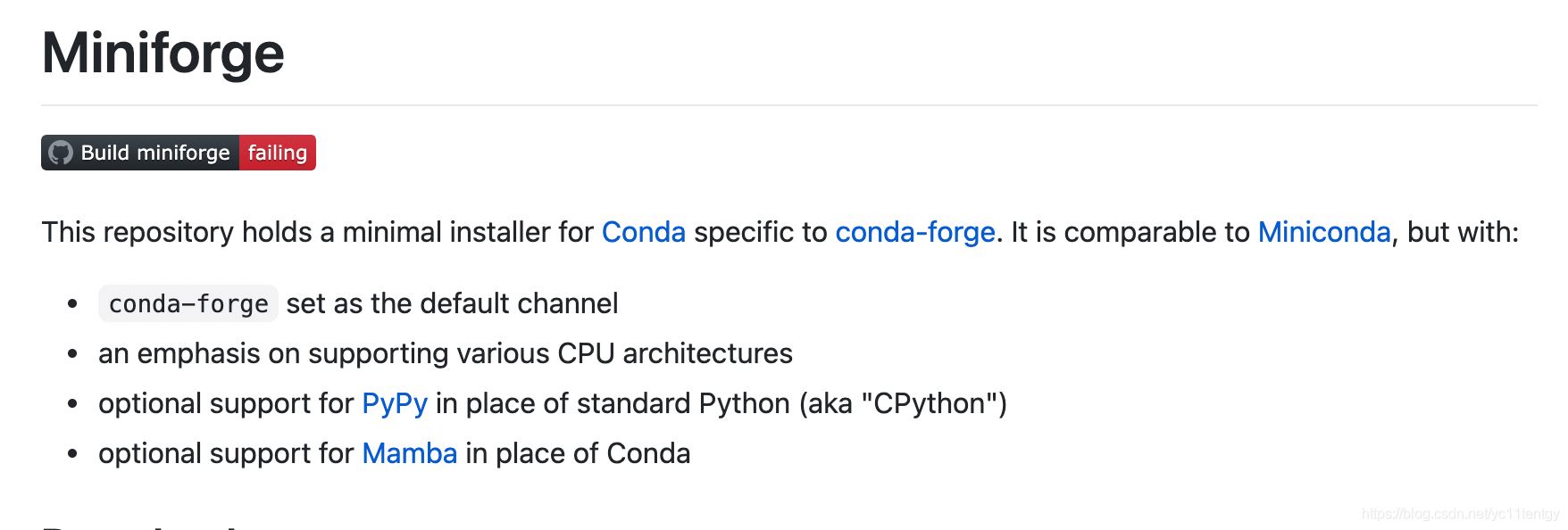
Task: Follow the blue conda-forge hyperlink
Action: click(914, 232)
